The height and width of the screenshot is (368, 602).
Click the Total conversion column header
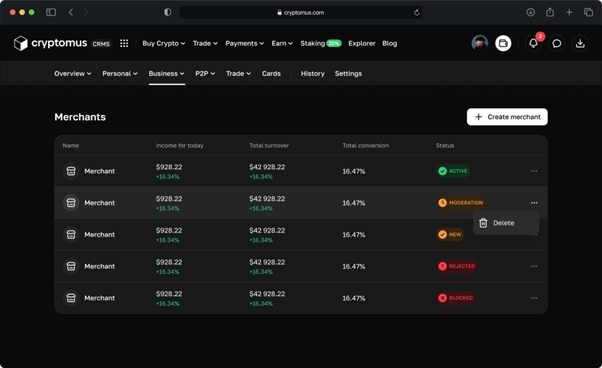(366, 145)
